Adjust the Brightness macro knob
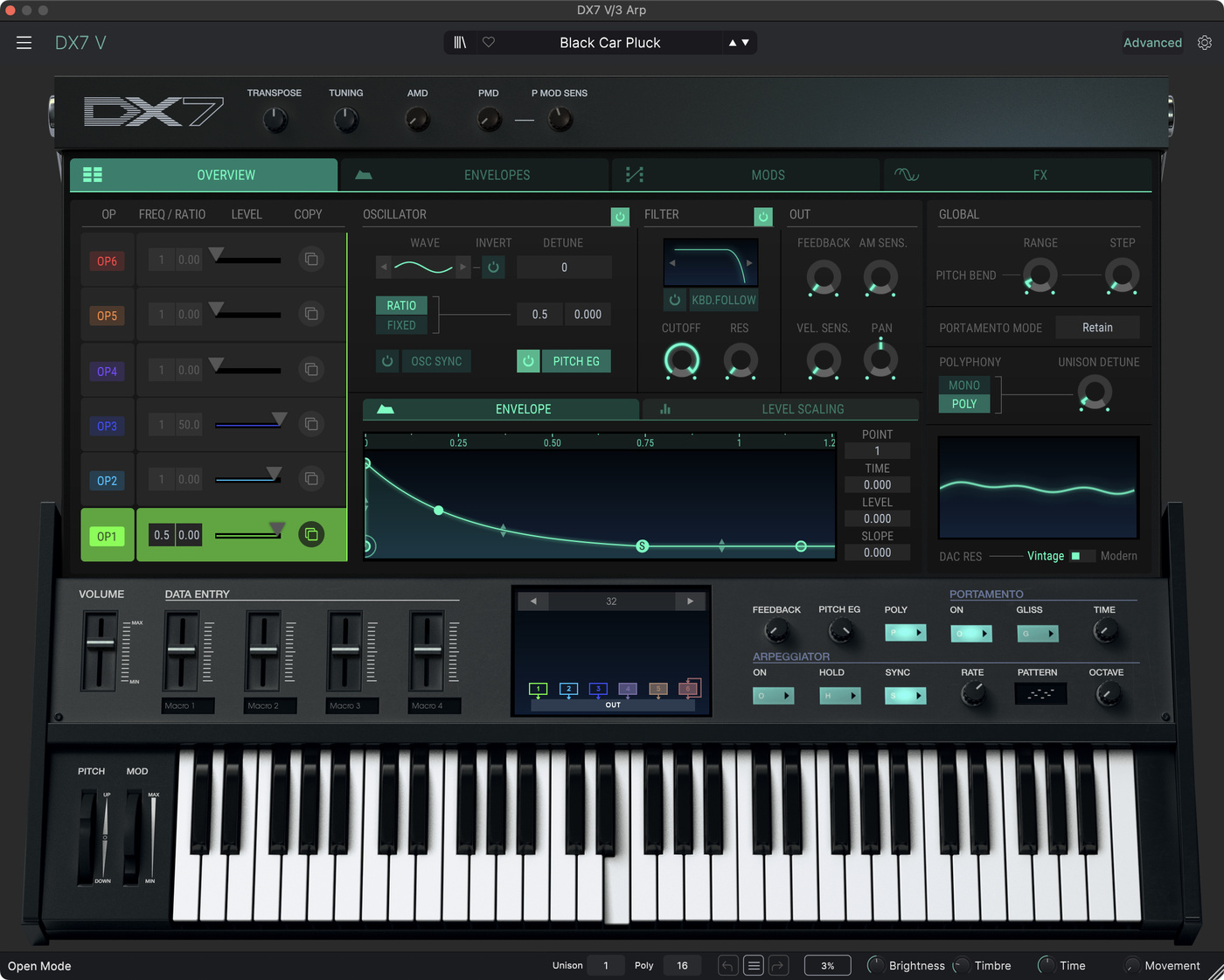The image size is (1224, 980). click(875, 965)
